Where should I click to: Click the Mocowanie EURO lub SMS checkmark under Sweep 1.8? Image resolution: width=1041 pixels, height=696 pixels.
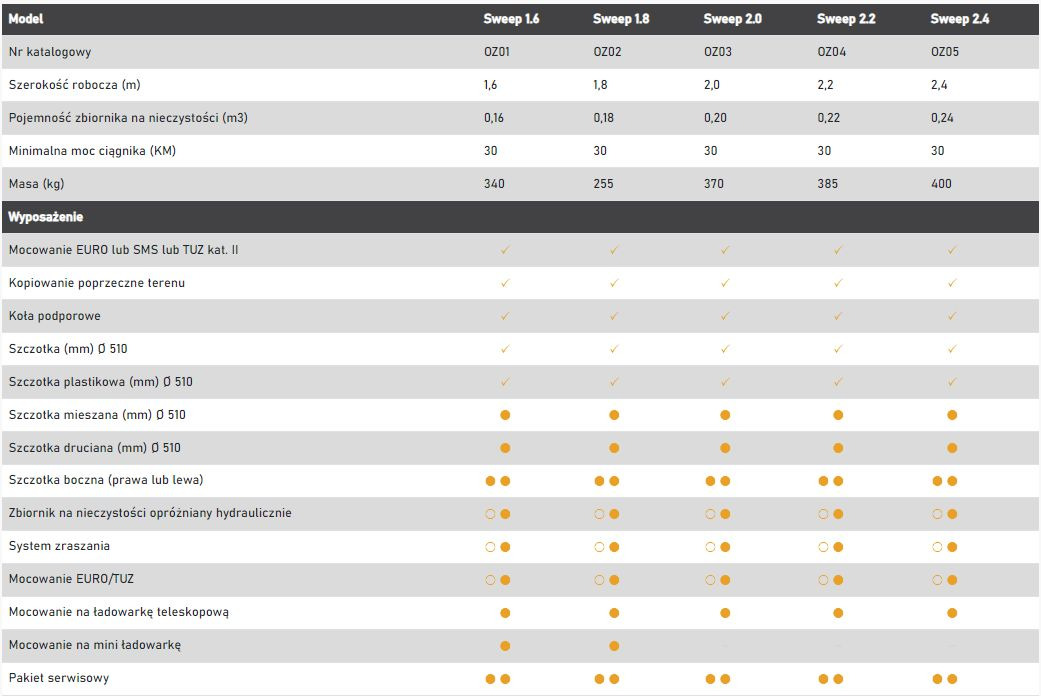[x=614, y=250]
